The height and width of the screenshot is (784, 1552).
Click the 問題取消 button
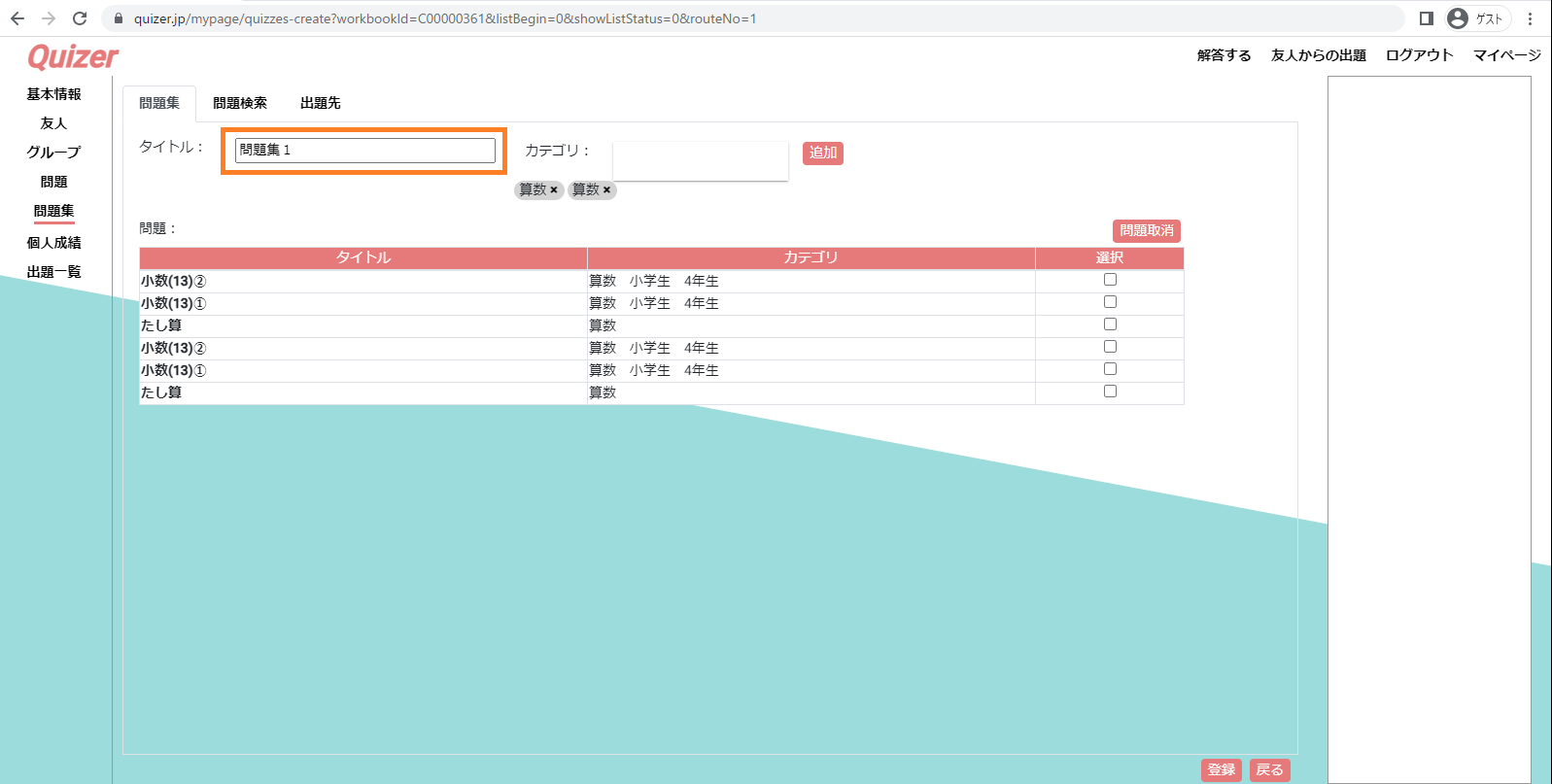pos(1147,230)
